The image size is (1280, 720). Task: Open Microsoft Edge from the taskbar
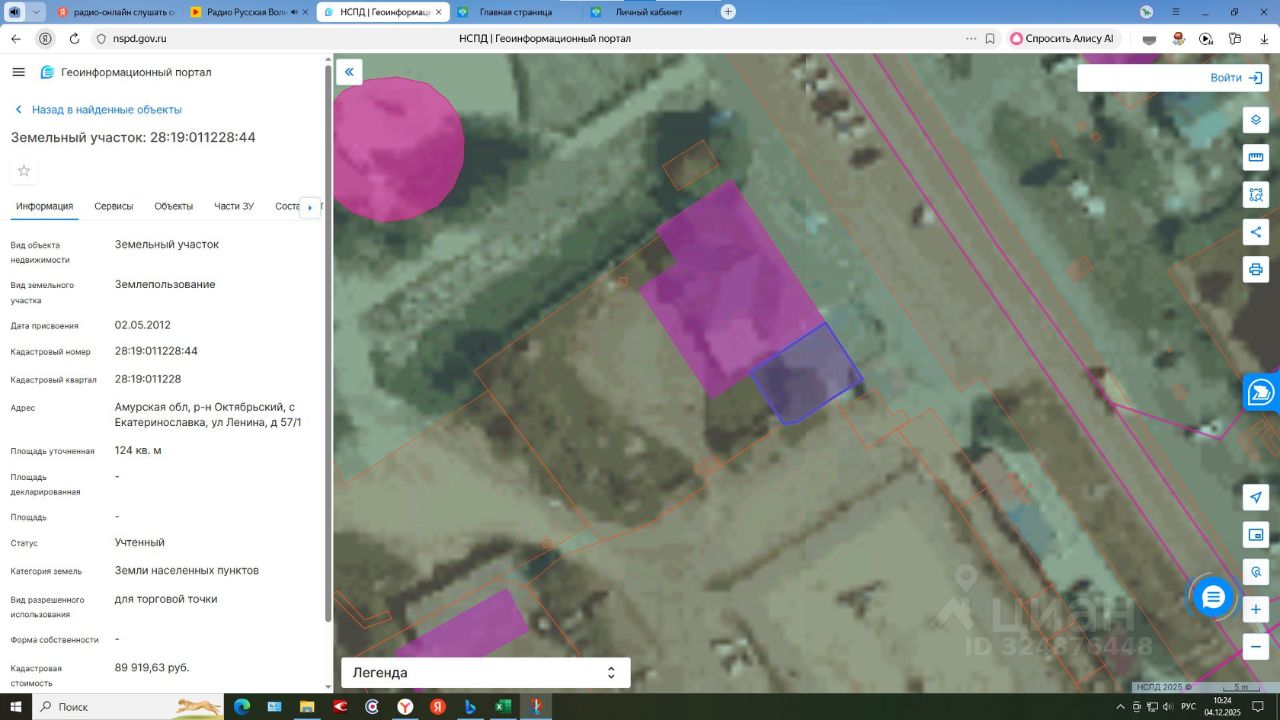tap(241, 707)
